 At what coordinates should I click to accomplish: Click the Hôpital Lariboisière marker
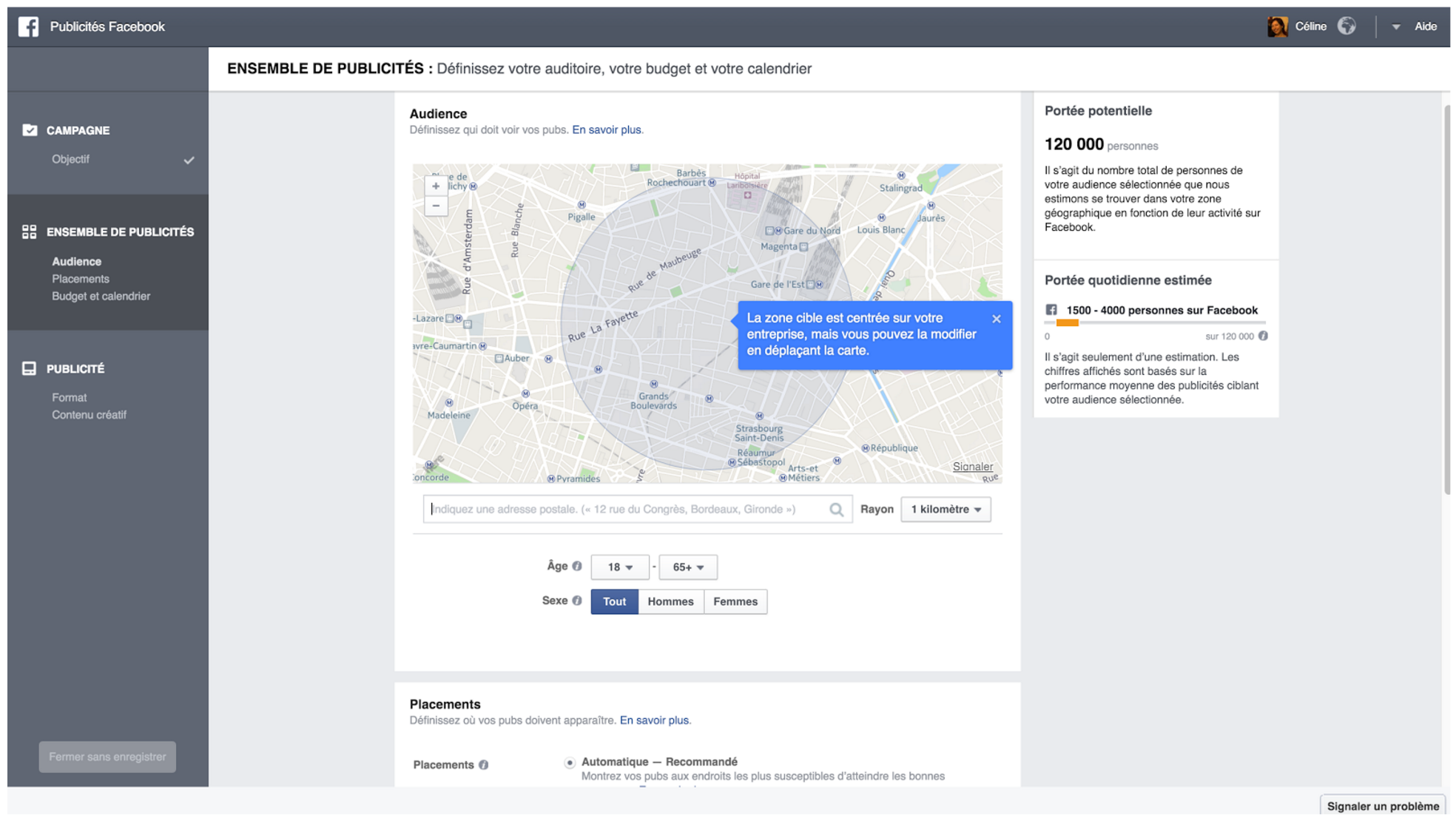[747, 195]
